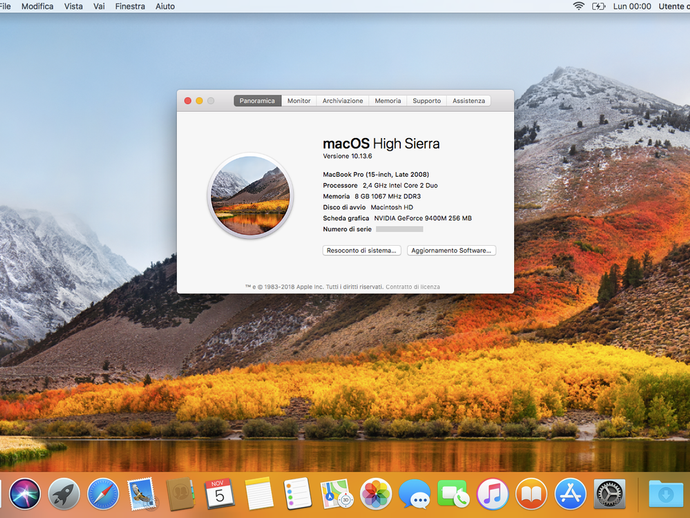Open Siri from the Dock
Image resolution: width=690 pixels, height=518 pixels.
25,494
